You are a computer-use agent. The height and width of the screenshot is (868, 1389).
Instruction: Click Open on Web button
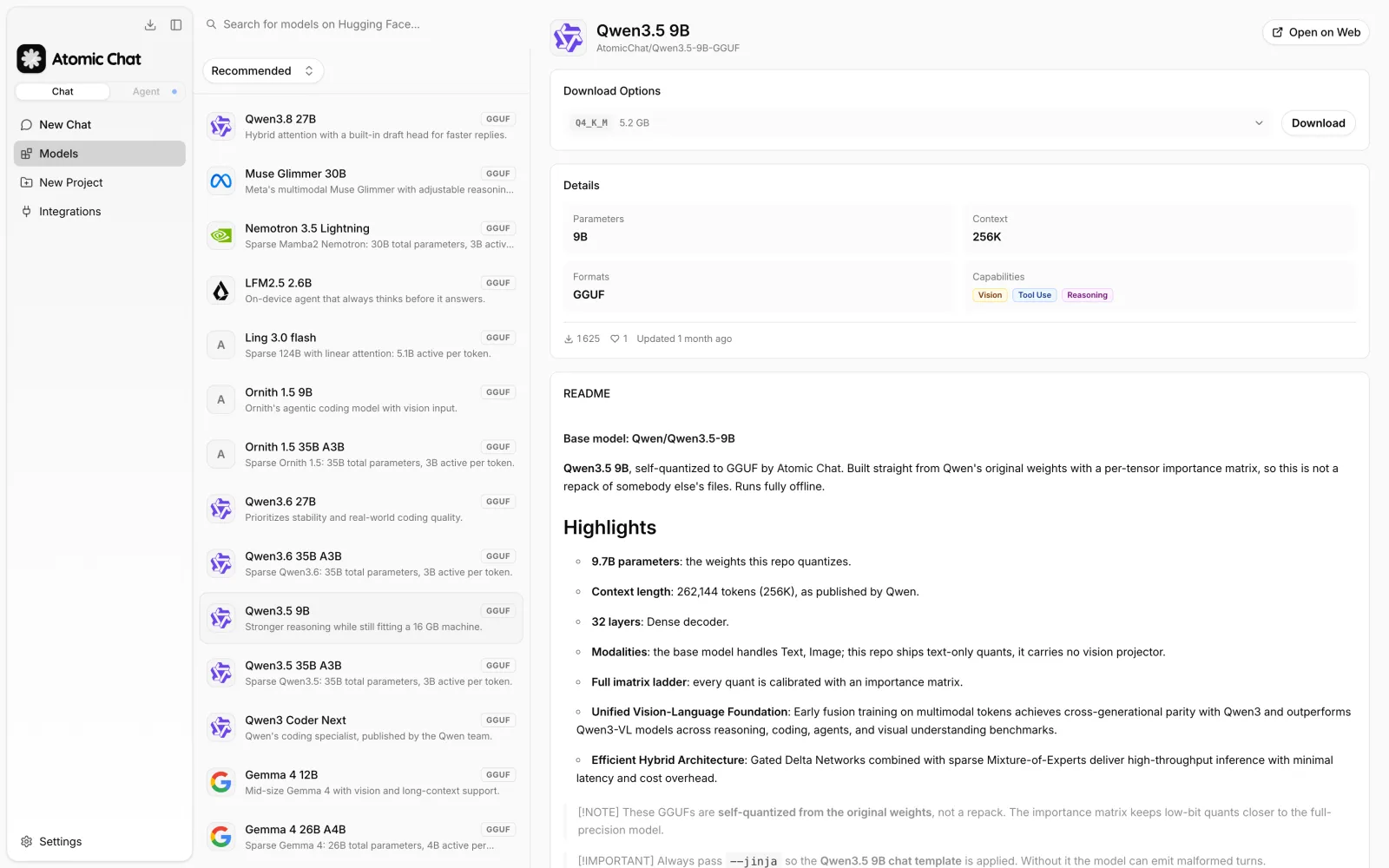click(x=1316, y=32)
